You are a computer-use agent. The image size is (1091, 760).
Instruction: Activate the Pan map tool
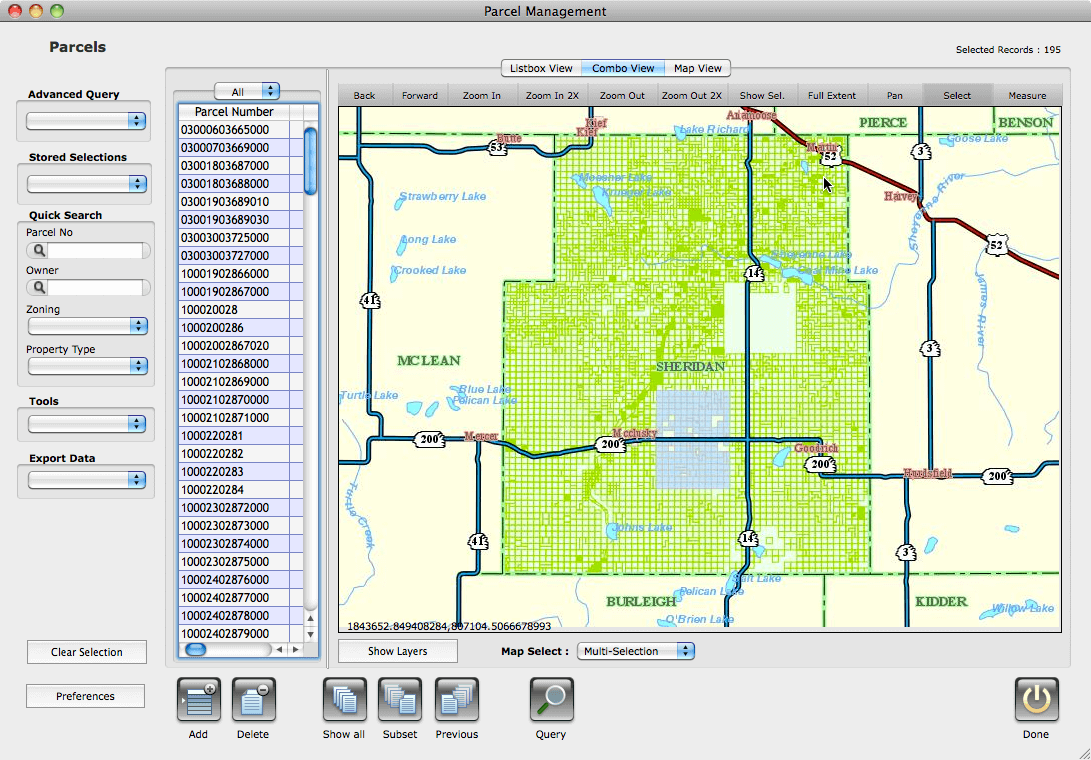[x=895, y=95]
